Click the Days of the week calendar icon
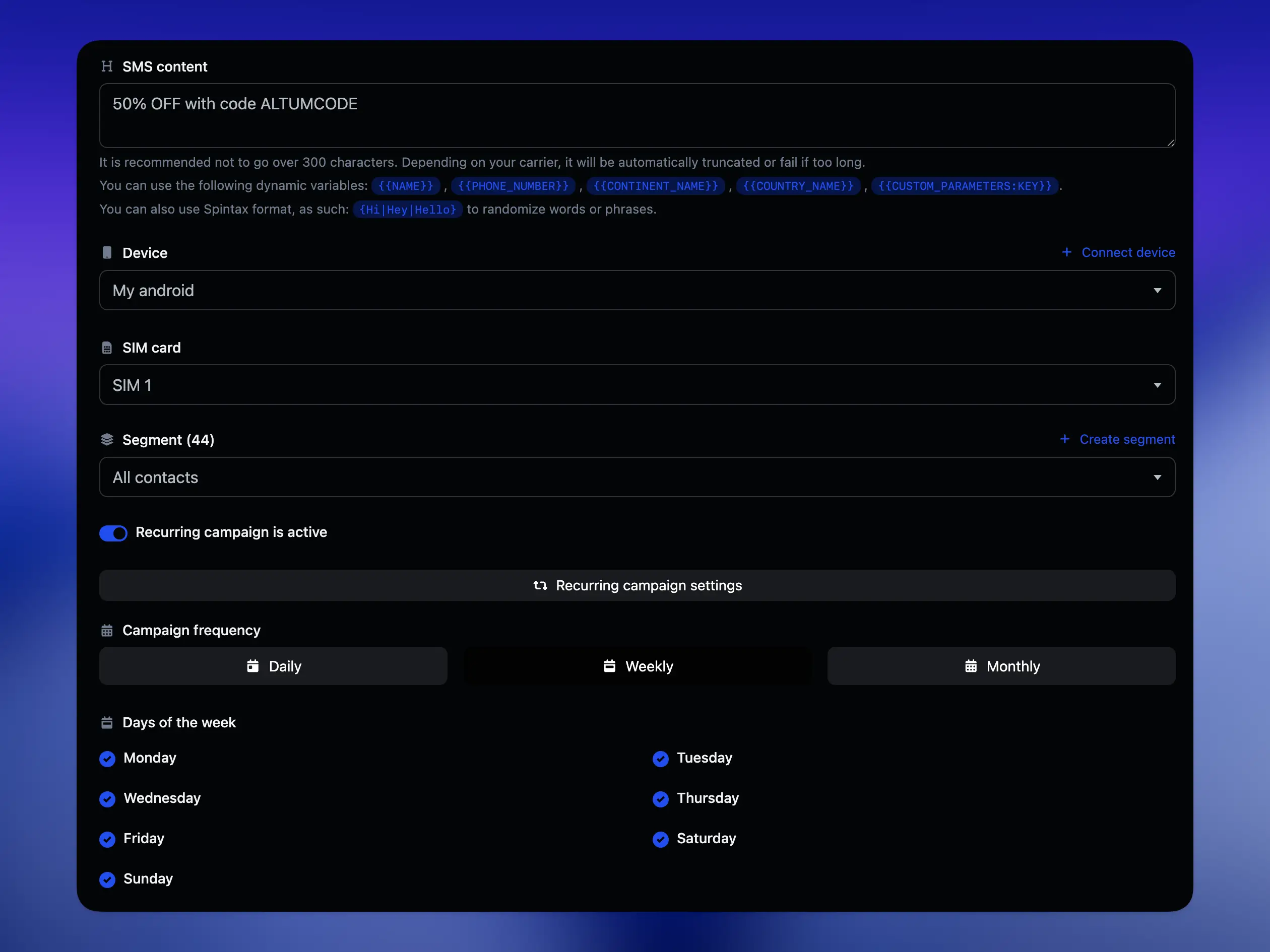1270x952 pixels. pos(107,722)
